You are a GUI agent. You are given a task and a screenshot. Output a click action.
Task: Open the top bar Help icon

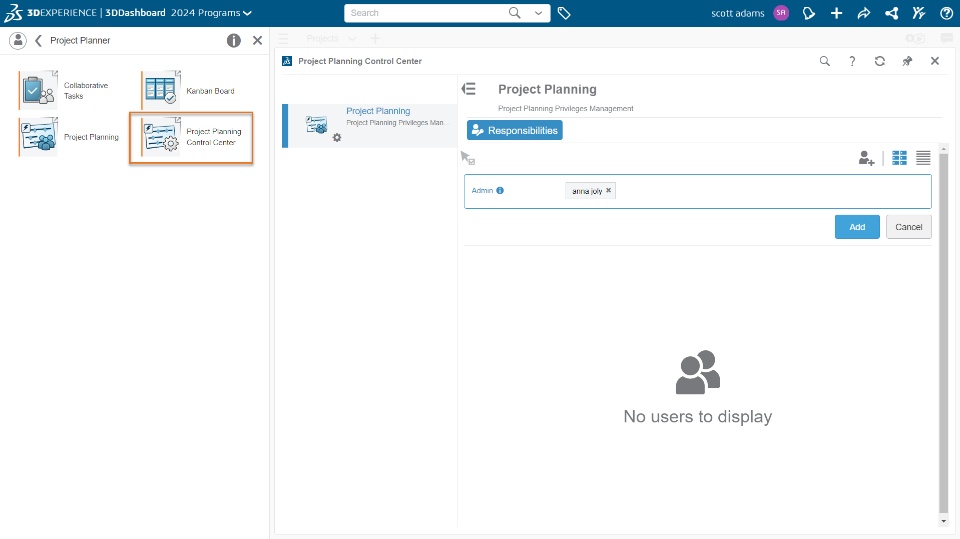946,13
